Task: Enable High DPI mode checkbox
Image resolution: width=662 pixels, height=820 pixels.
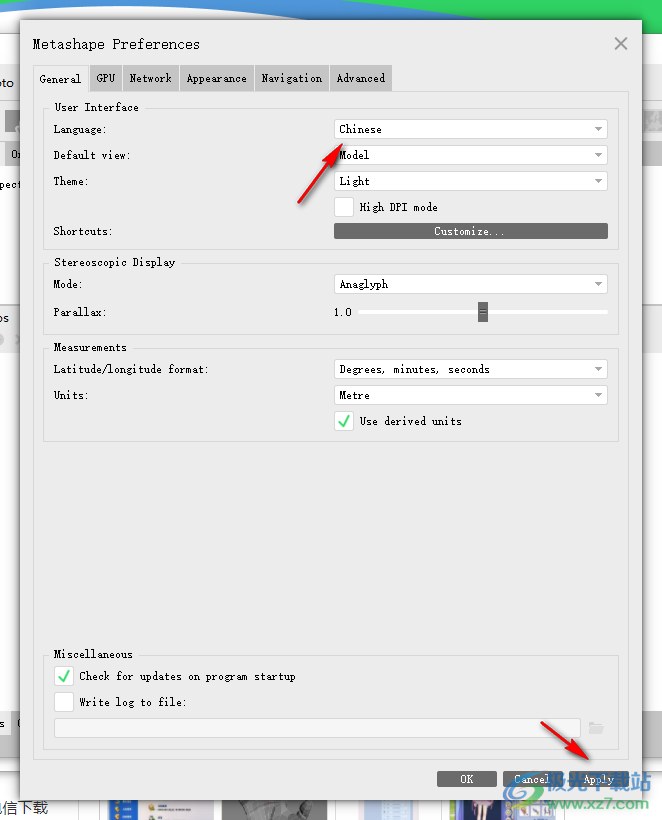Action: 344,207
